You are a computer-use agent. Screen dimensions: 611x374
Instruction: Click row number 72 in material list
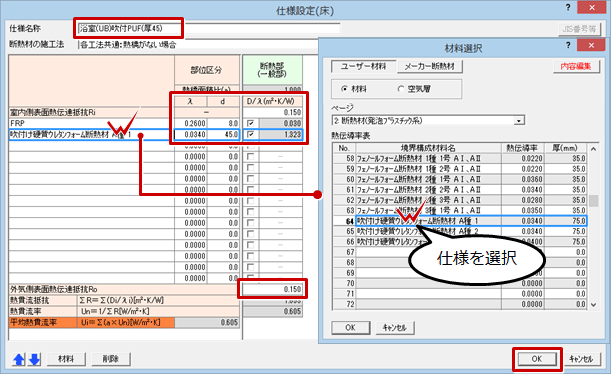[x=344, y=304]
